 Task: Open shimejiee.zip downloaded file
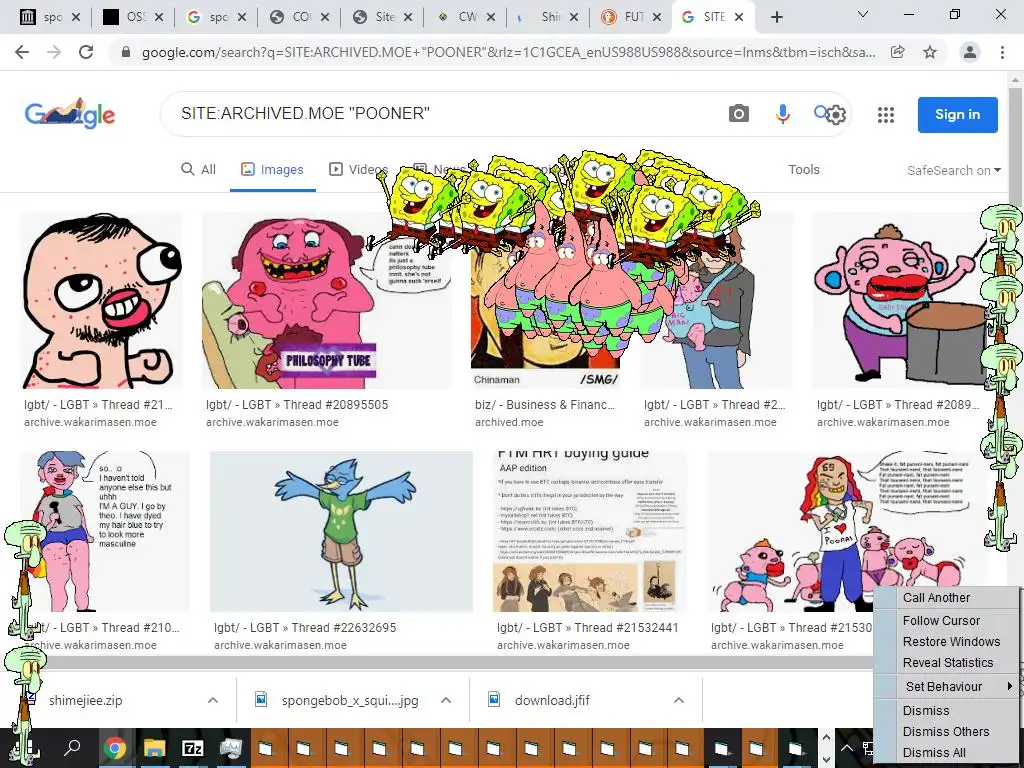click(x=85, y=700)
